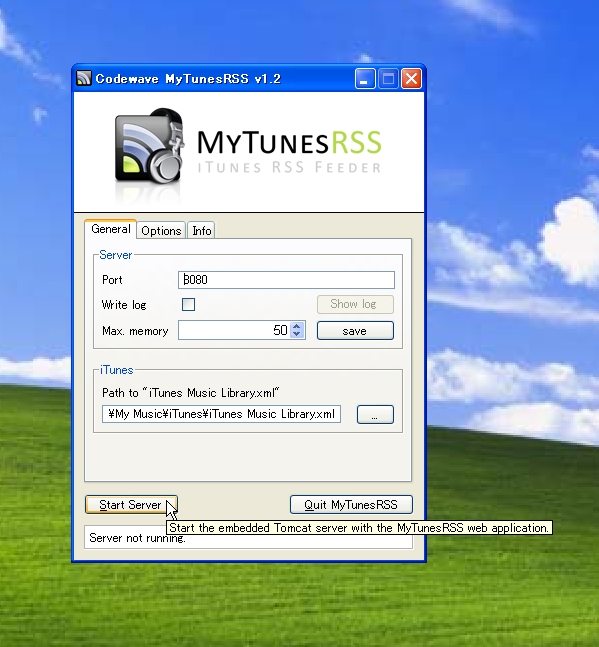Click the 'Write log' label
Image resolution: width=599 pixels, height=647 pixels.
(124, 305)
